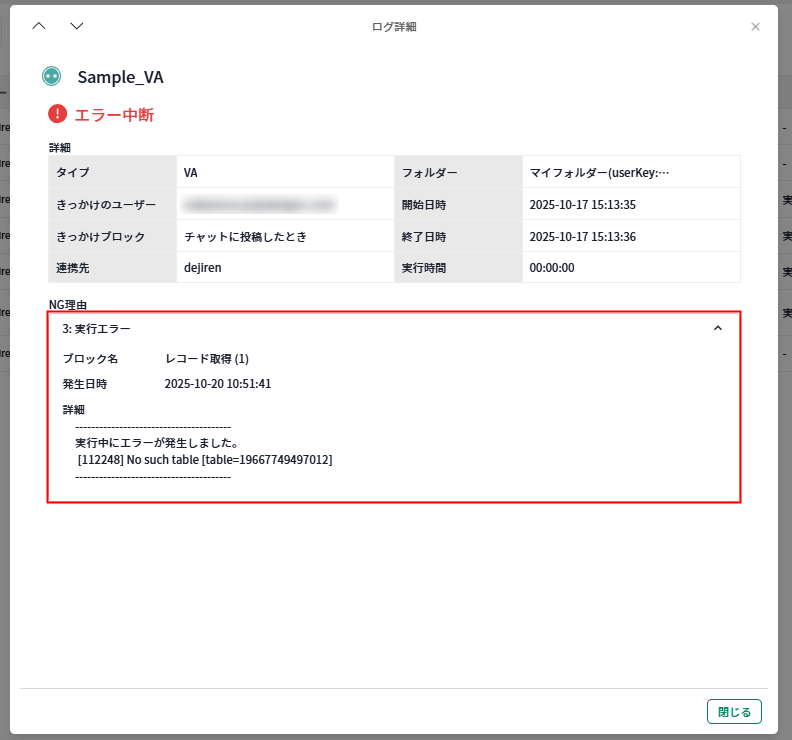This screenshot has height=740, width=792.
Task: Select the start time 2025-10-17 15:13:35
Action: click(582, 204)
